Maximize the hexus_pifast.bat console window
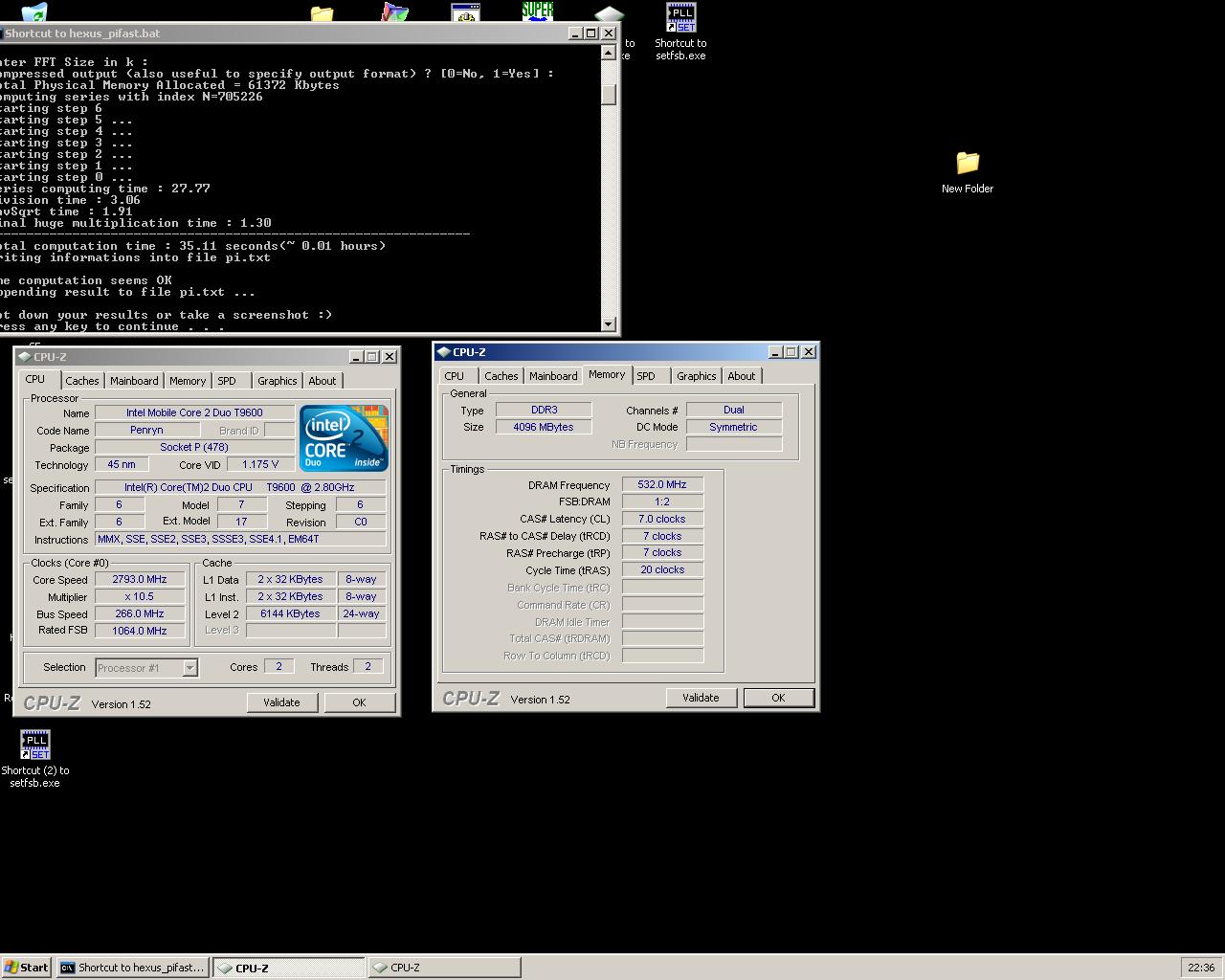 click(590, 33)
